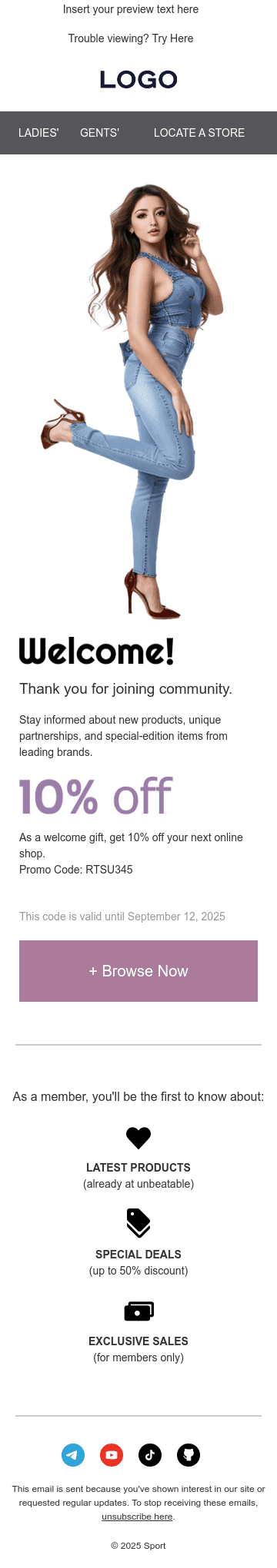Click the cash icon above Exclusive Sales

point(138,1311)
